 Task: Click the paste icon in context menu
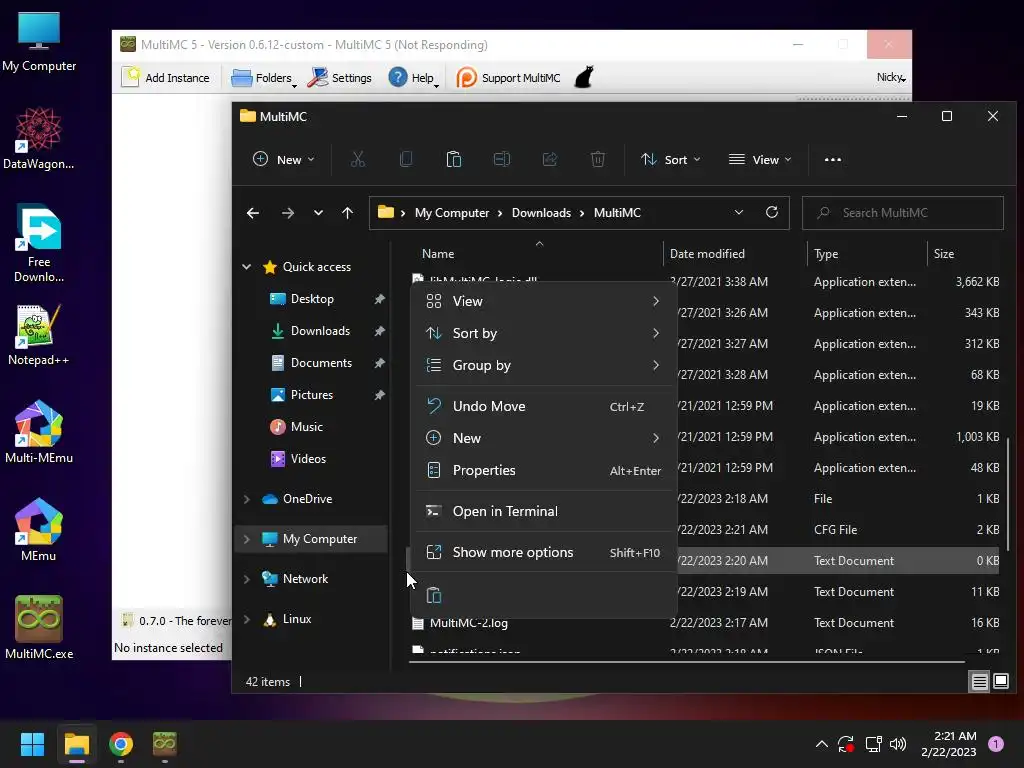pyautogui.click(x=434, y=595)
